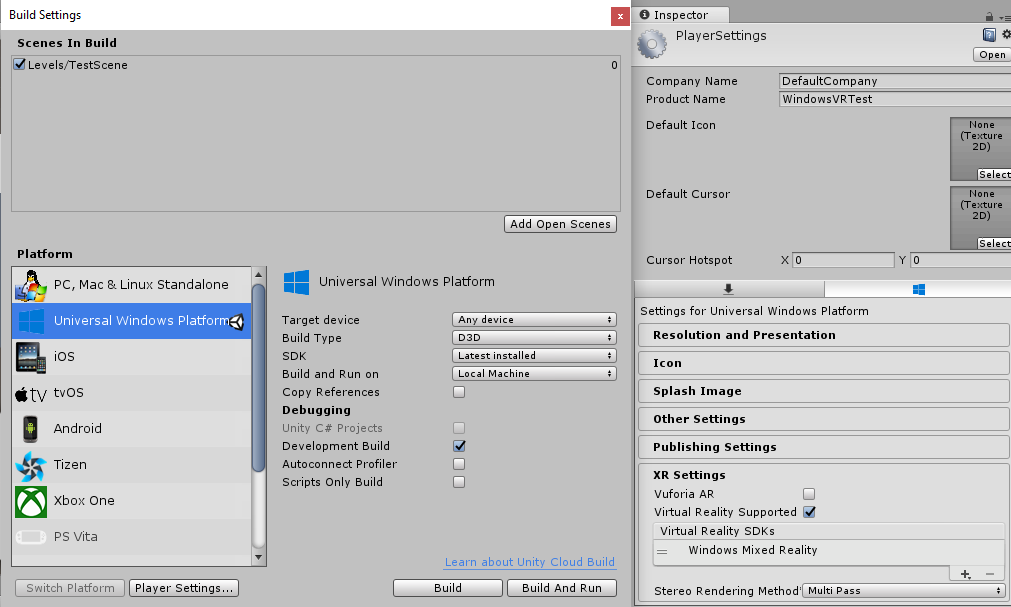
Task: Enable the Copy References checkbox
Action: point(459,392)
